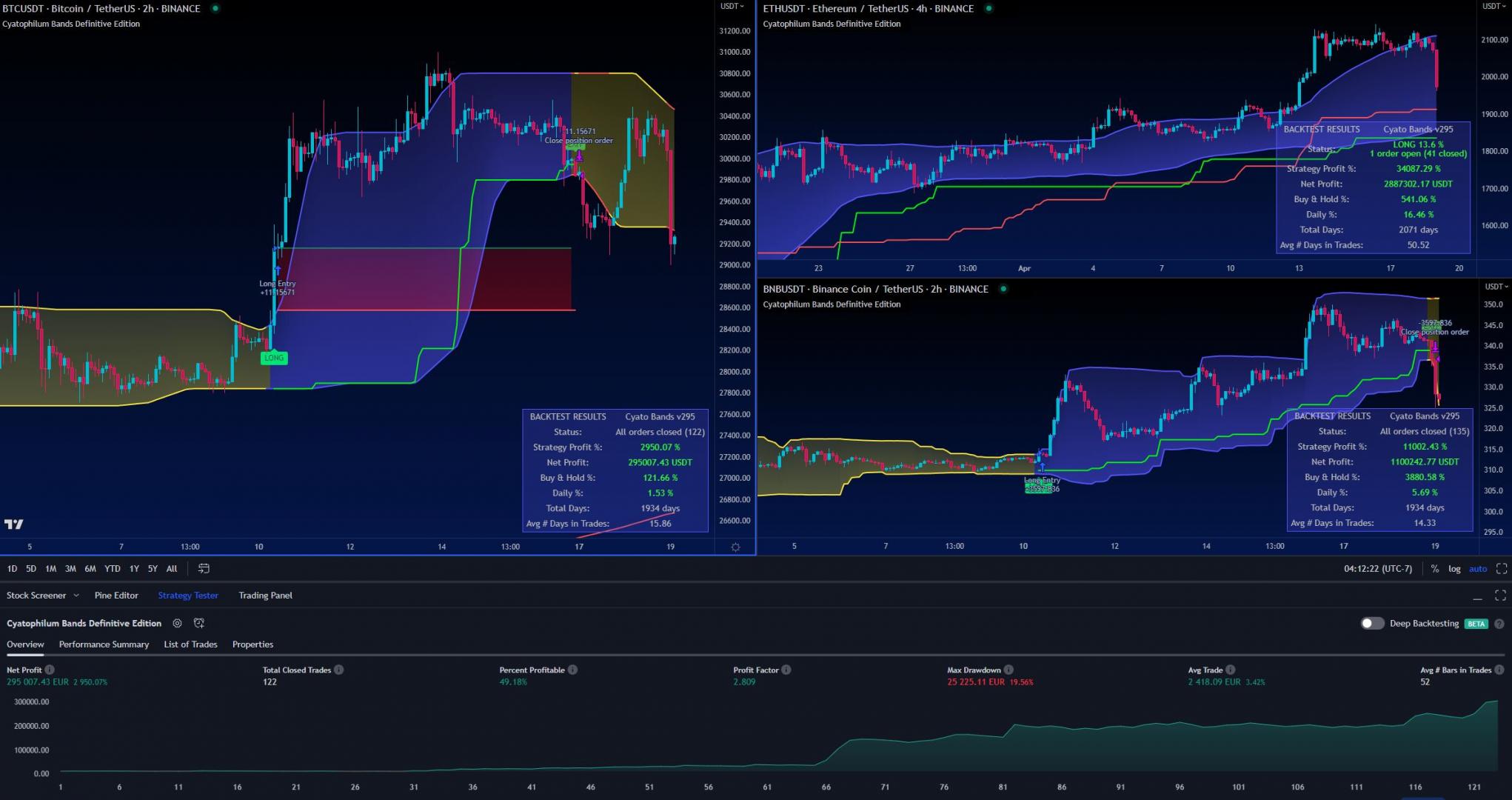Add alert for strategy clock icon

pyautogui.click(x=198, y=624)
